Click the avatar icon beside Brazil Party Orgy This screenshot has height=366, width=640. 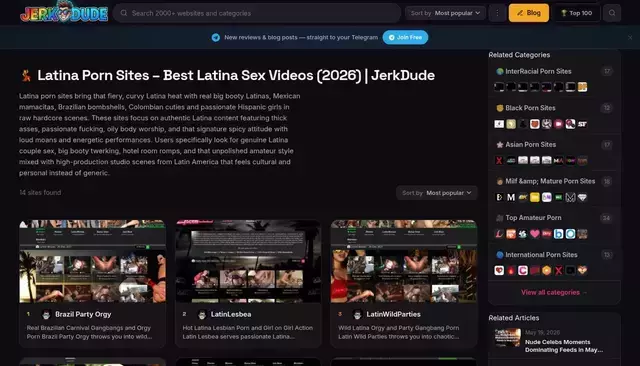[x=46, y=315]
